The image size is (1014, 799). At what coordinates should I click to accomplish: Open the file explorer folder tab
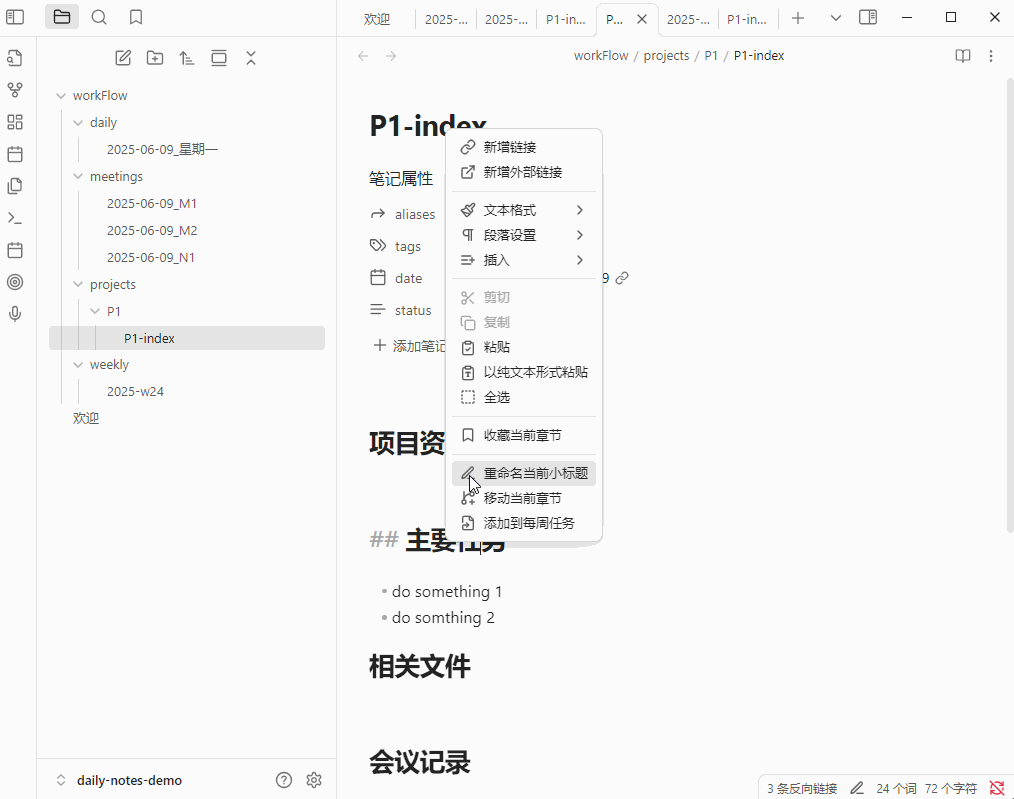coord(62,17)
